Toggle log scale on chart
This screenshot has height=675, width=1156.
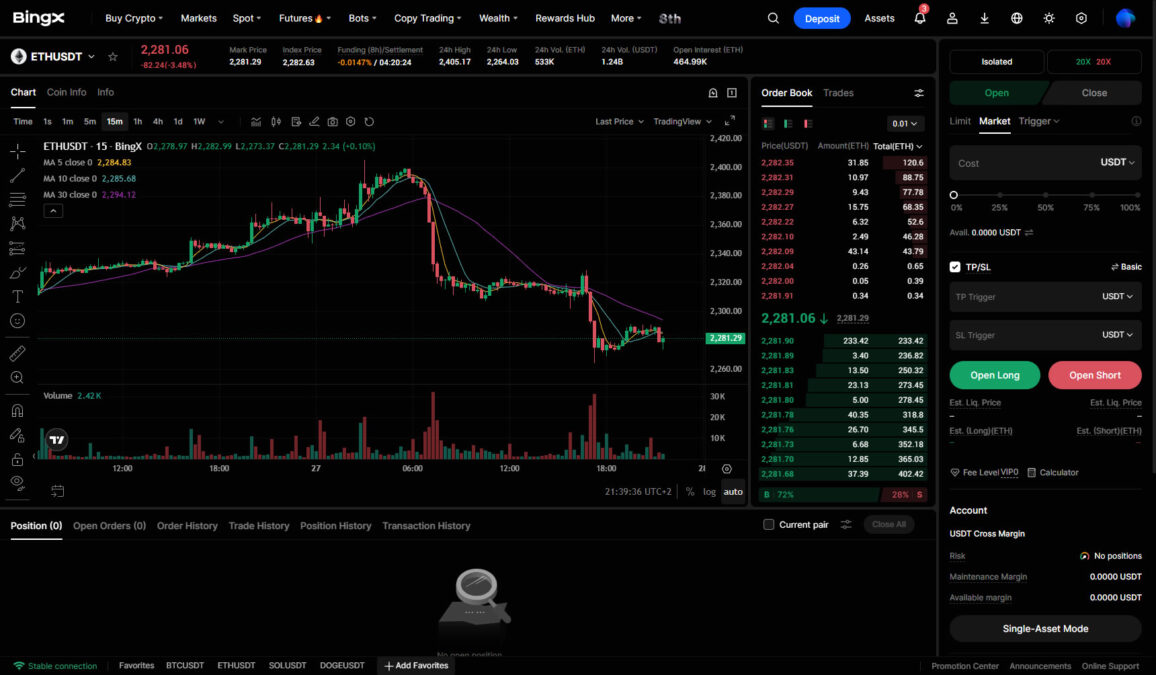pos(709,492)
